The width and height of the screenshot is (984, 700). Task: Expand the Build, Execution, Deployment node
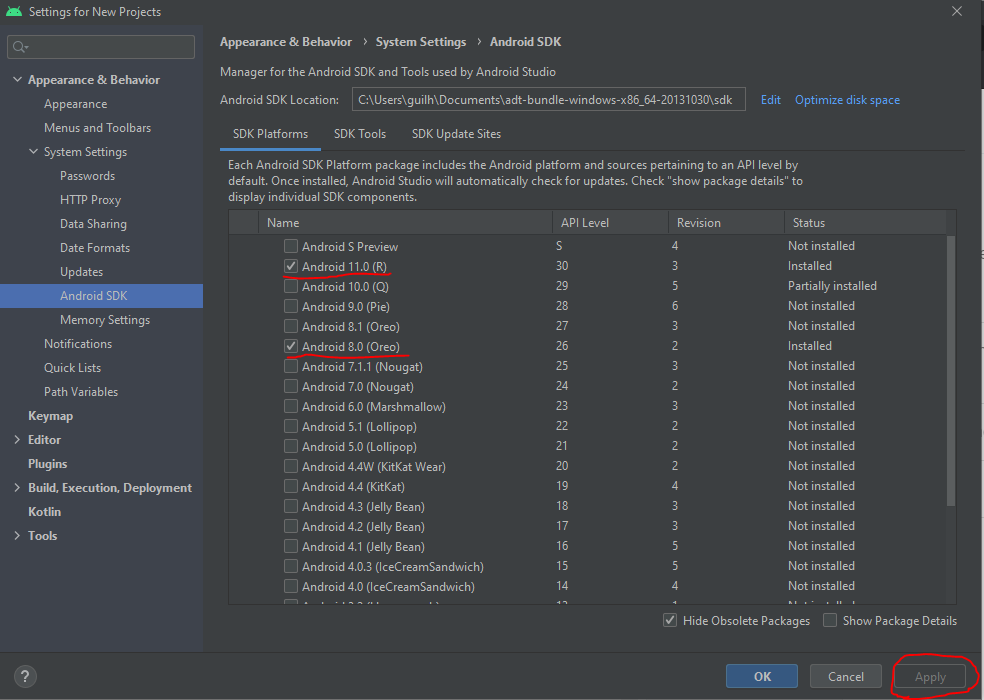pyautogui.click(x=17, y=488)
